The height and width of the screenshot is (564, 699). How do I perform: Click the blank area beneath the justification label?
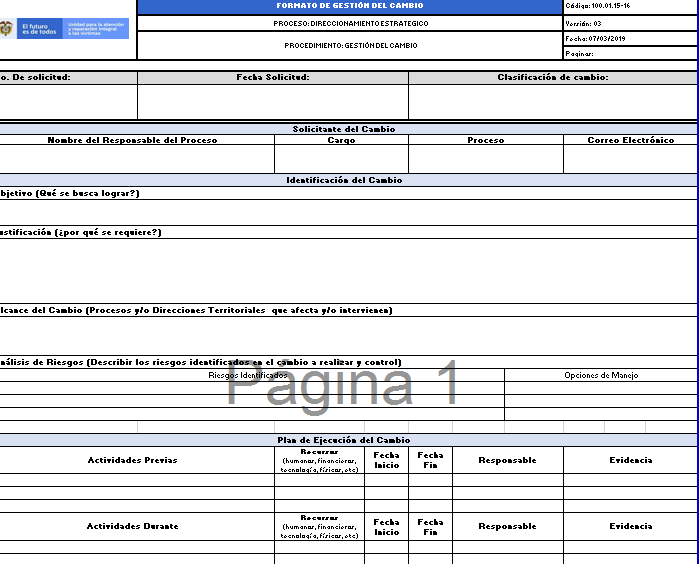pyautogui.click(x=348, y=271)
